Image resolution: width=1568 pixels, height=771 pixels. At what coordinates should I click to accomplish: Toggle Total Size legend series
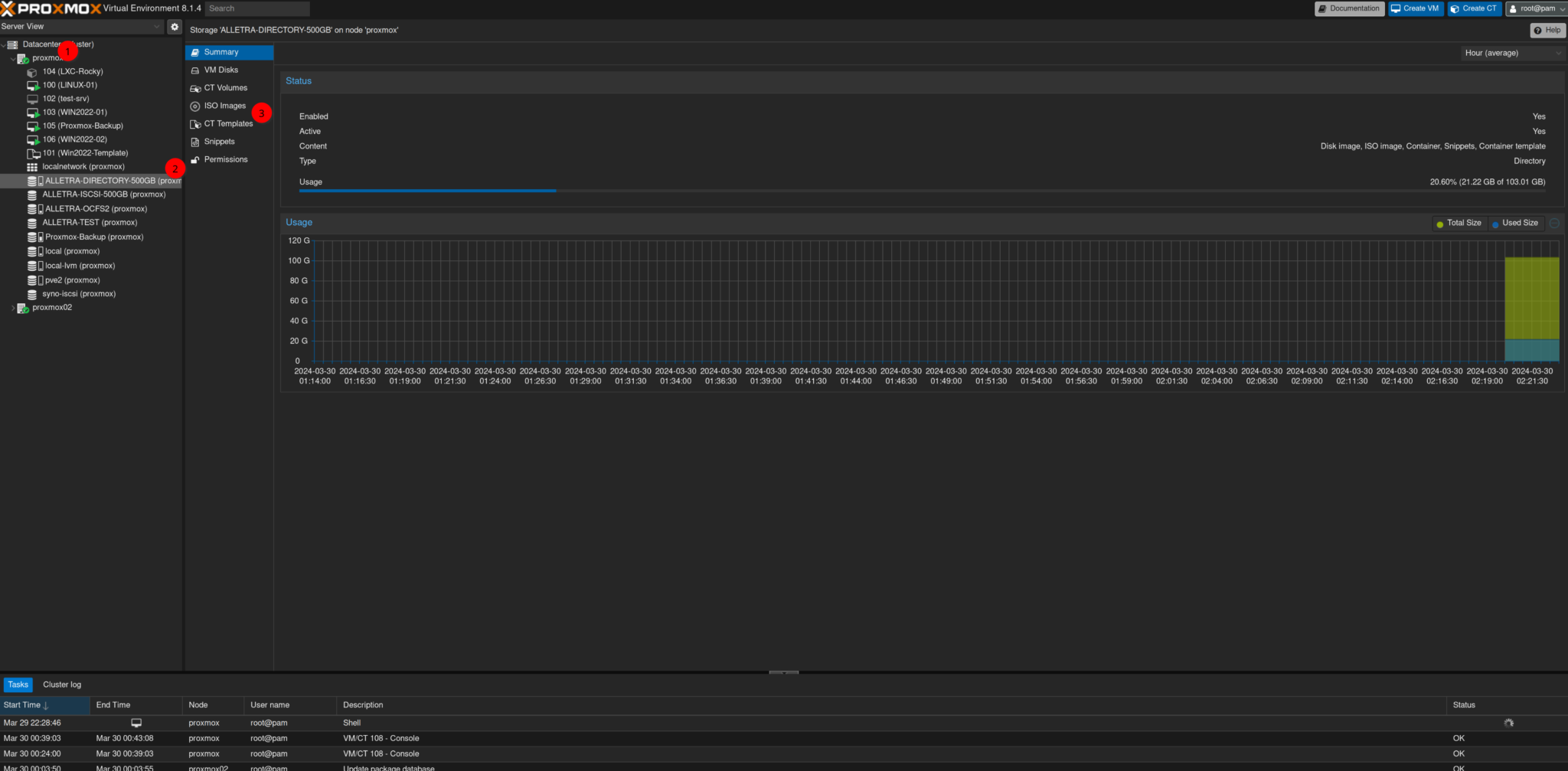1459,223
